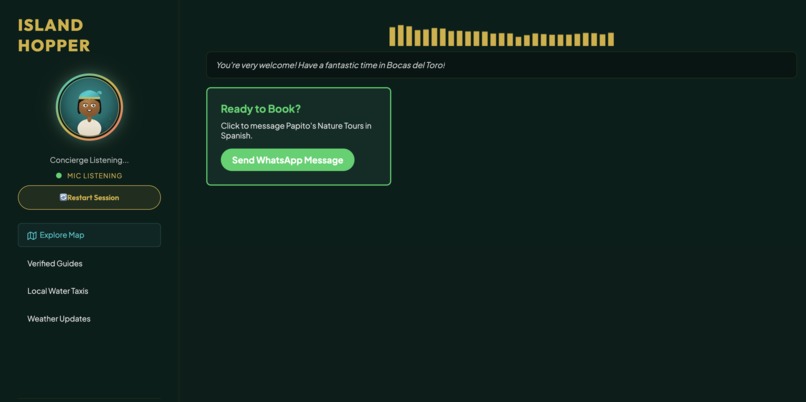Click the green mic listening status dot
This screenshot has width=806, height=402.
point(59,176)
